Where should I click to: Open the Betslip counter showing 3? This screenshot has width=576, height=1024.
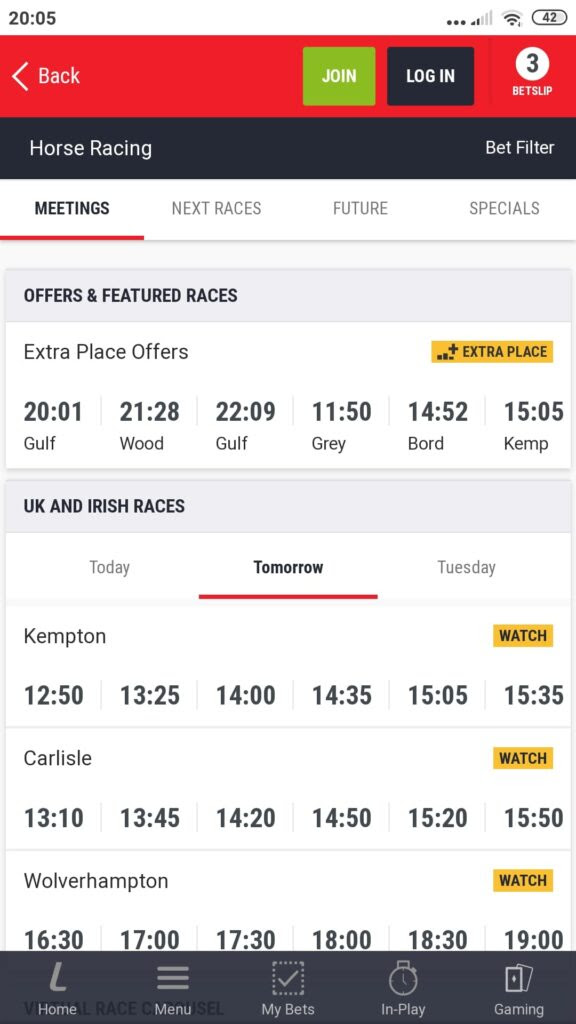tap(532, 72)
